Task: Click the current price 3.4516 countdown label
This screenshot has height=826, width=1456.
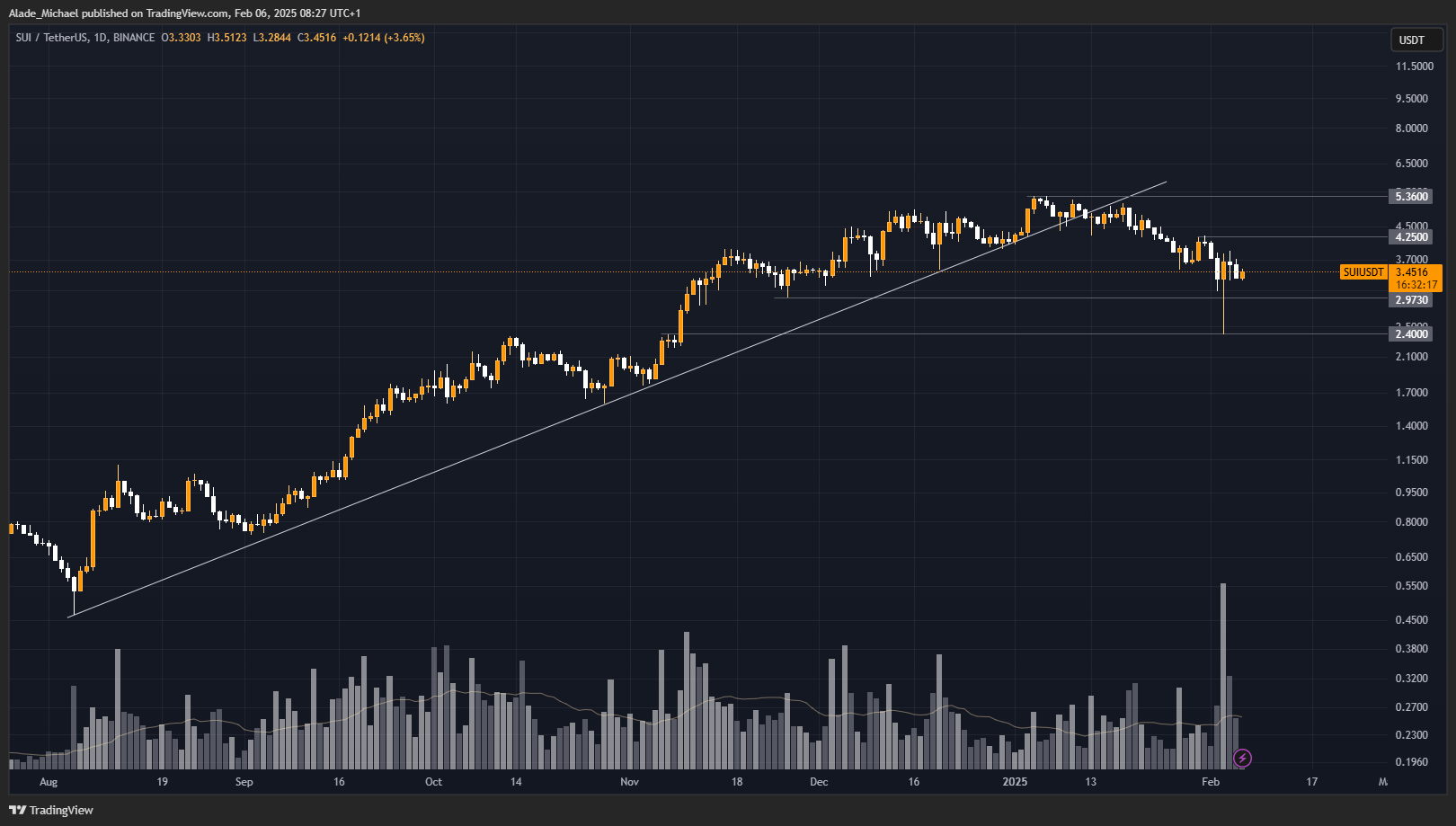Action: (1416, 279)
